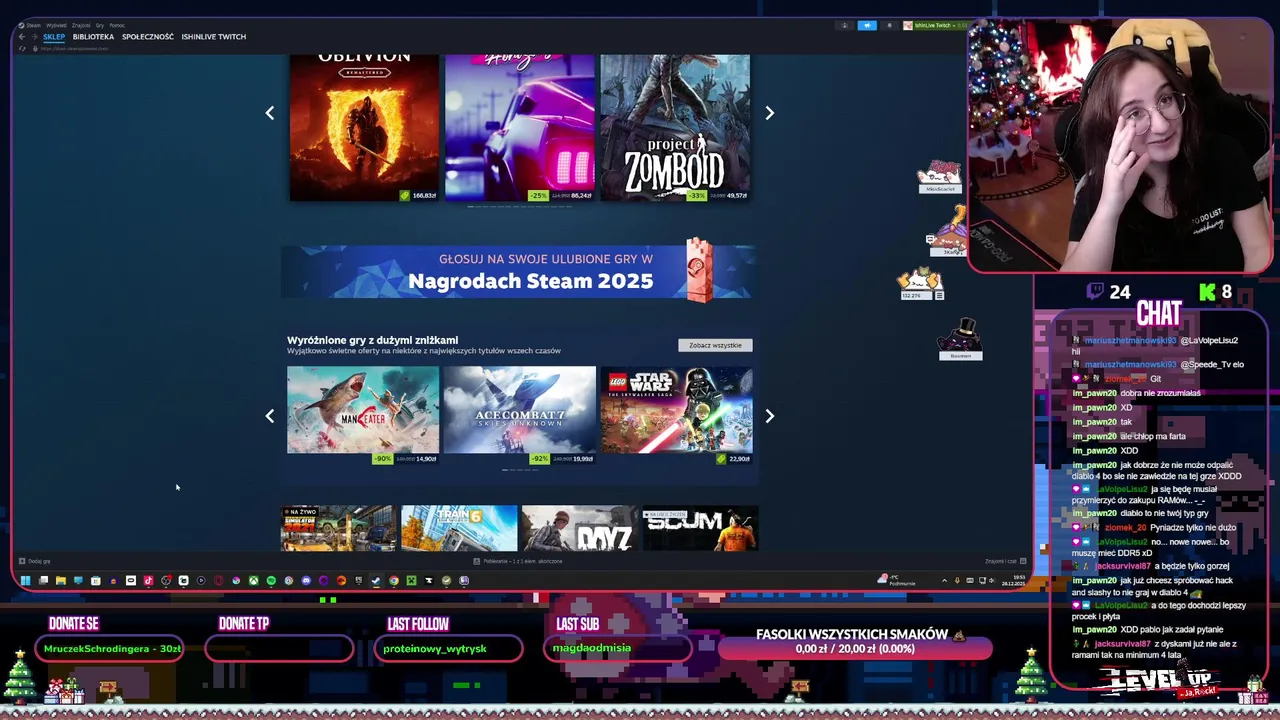
Task: Open Spotify from the taskbar
Action: pos(271,580)
